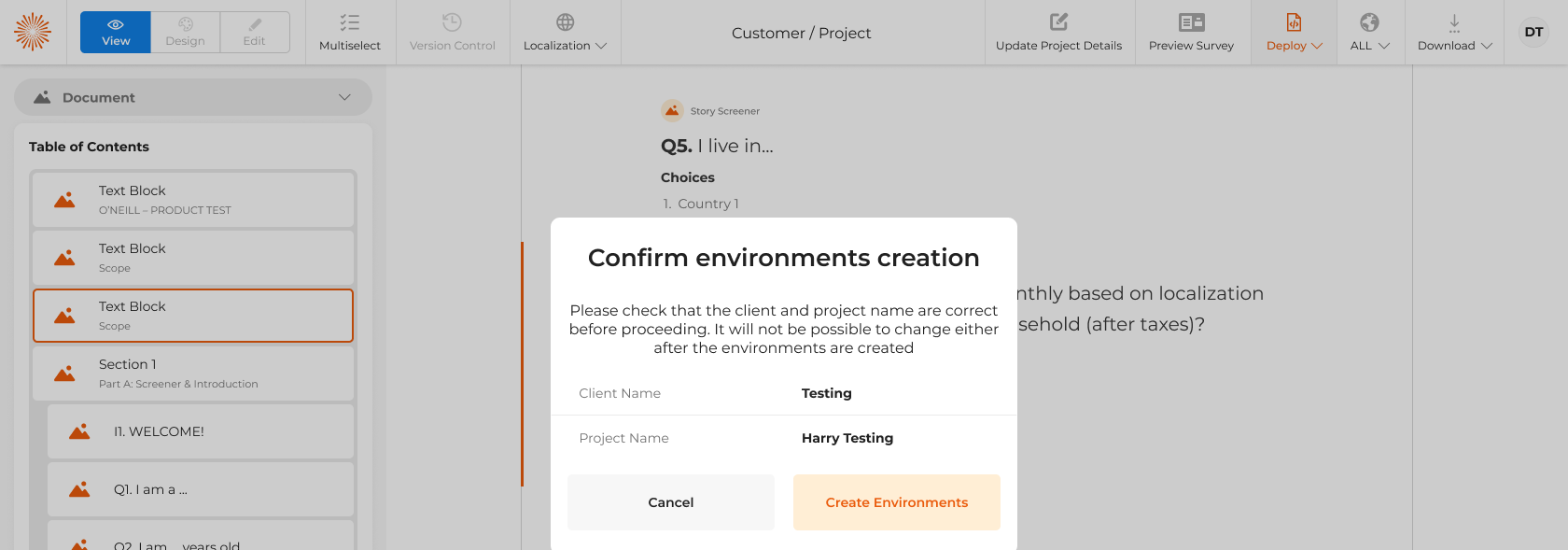Image resolution: width=1568 pixels, height=550 pixels.
Task: Enable Multiselect tool
Action: pos(350,32)
